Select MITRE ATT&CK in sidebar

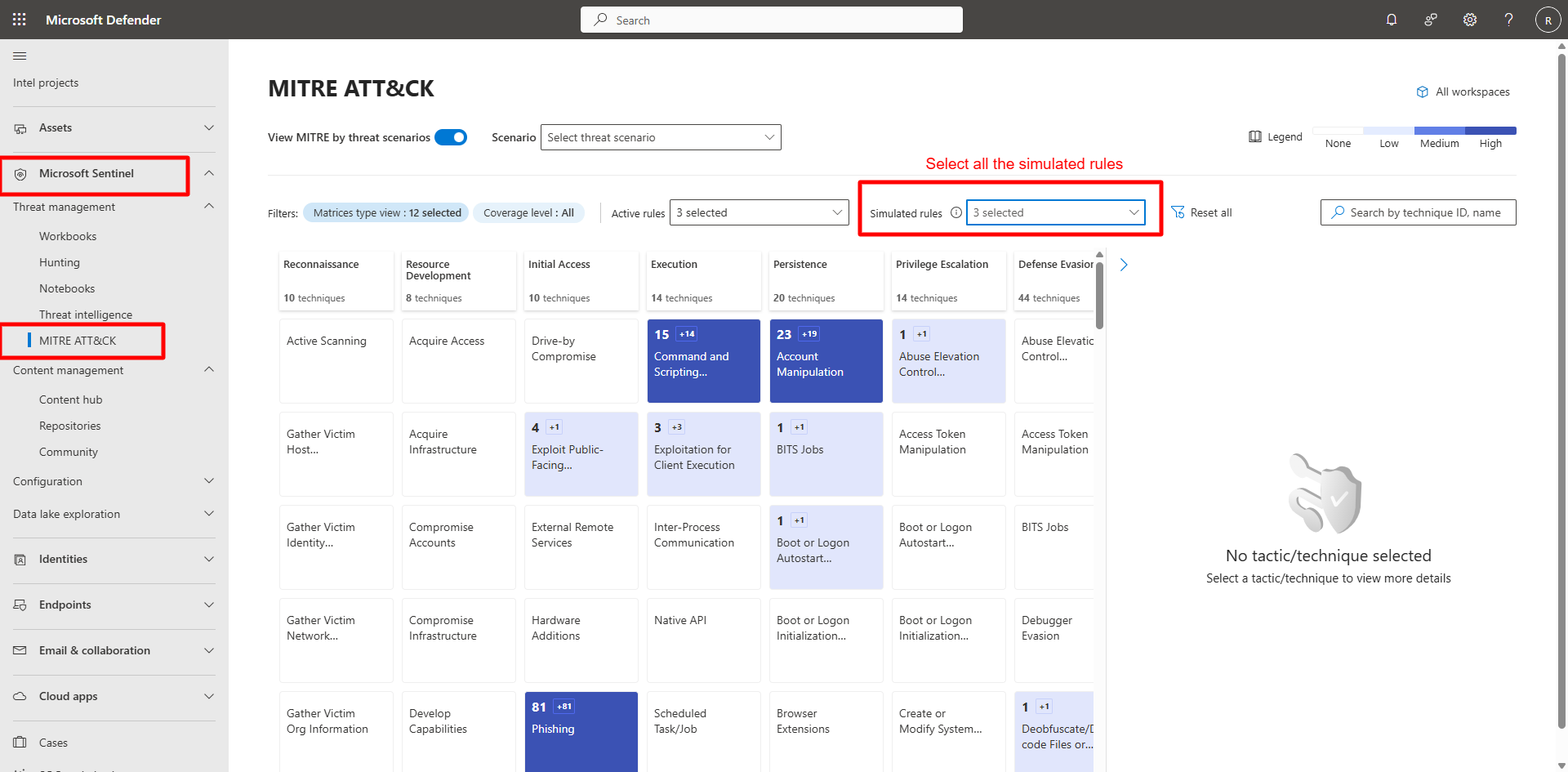[x=78, y=341]
